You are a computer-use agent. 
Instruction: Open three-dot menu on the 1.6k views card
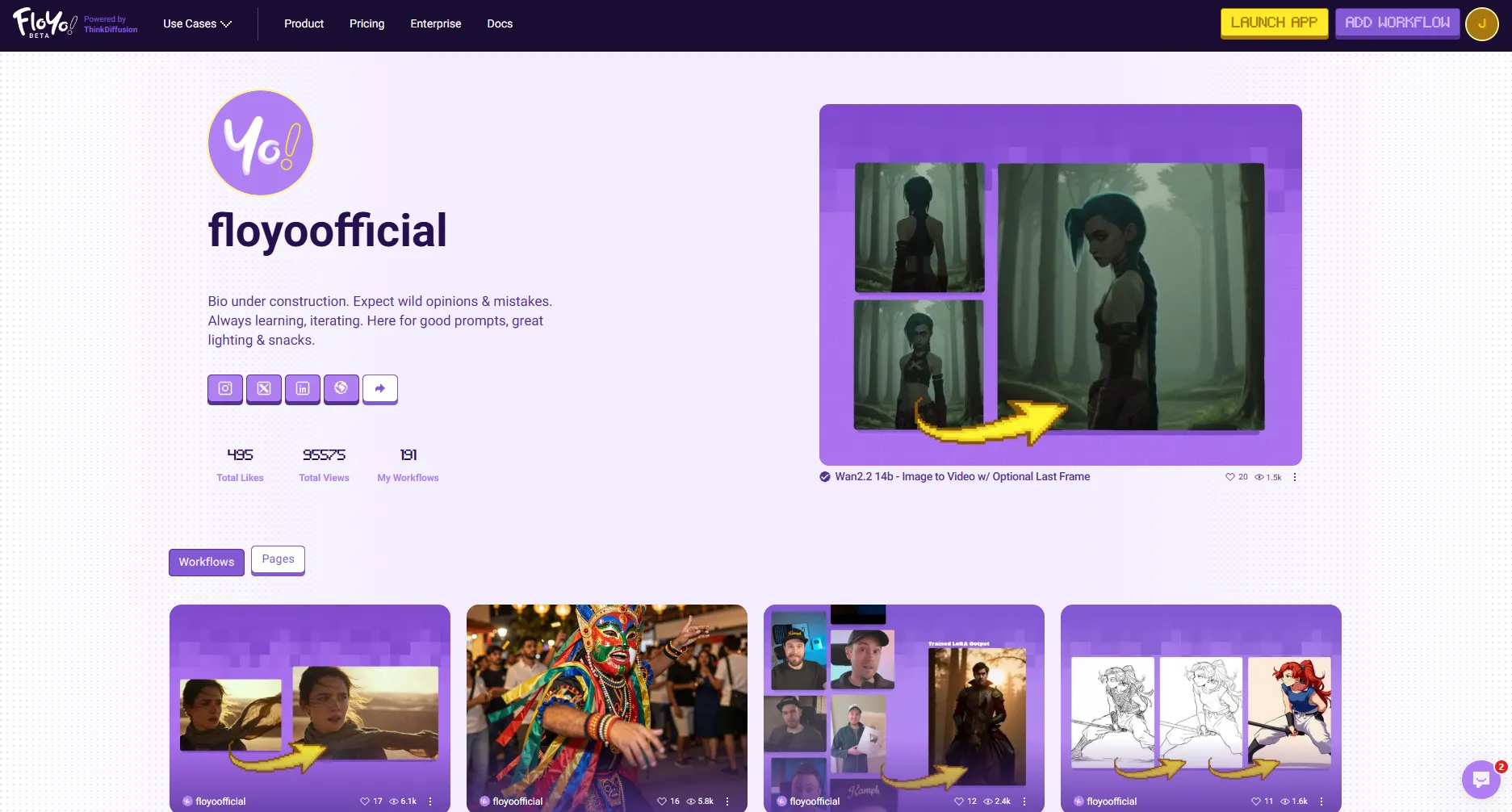coord(1321,802)
